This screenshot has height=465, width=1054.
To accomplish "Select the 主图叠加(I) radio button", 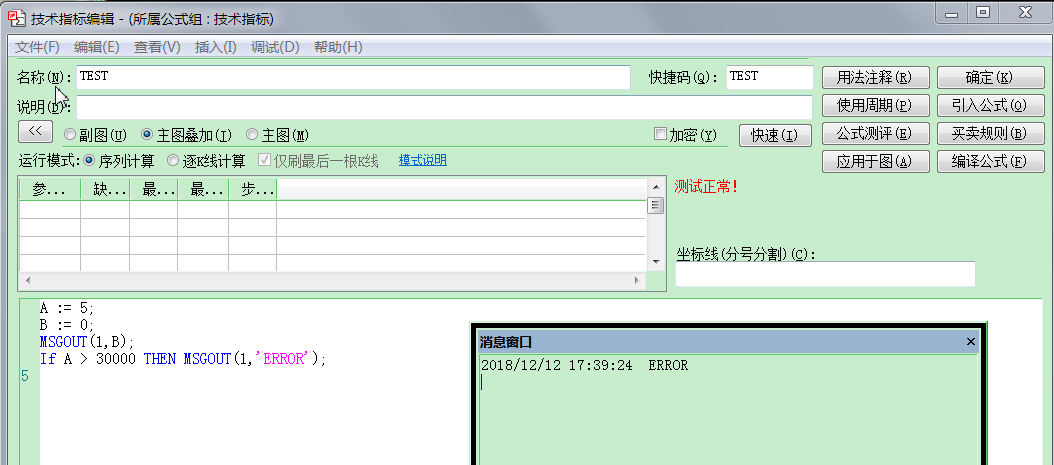I will coord(147,134).
